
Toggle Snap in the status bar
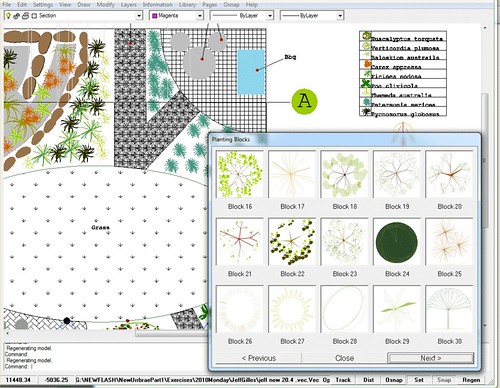[444, 380]
